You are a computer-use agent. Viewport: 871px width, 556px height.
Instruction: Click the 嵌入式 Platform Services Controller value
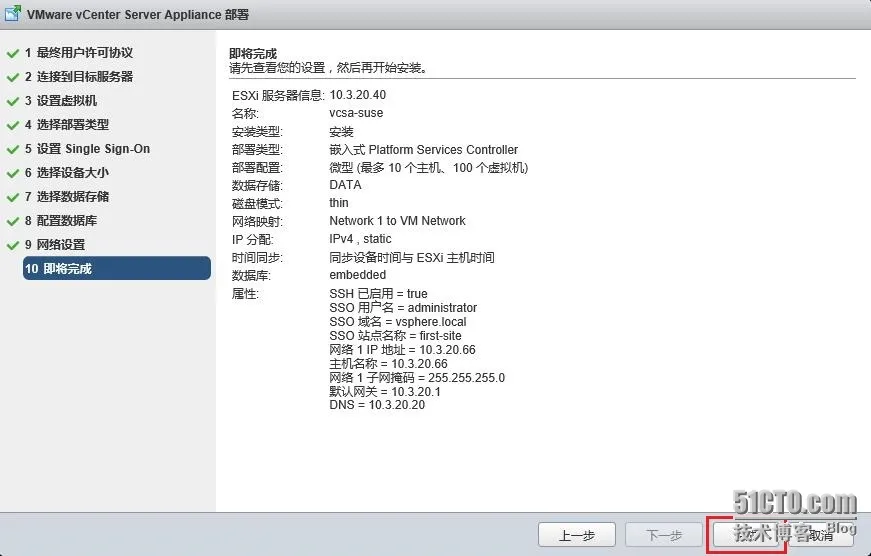pyautogui.click(x=423, y=149)
